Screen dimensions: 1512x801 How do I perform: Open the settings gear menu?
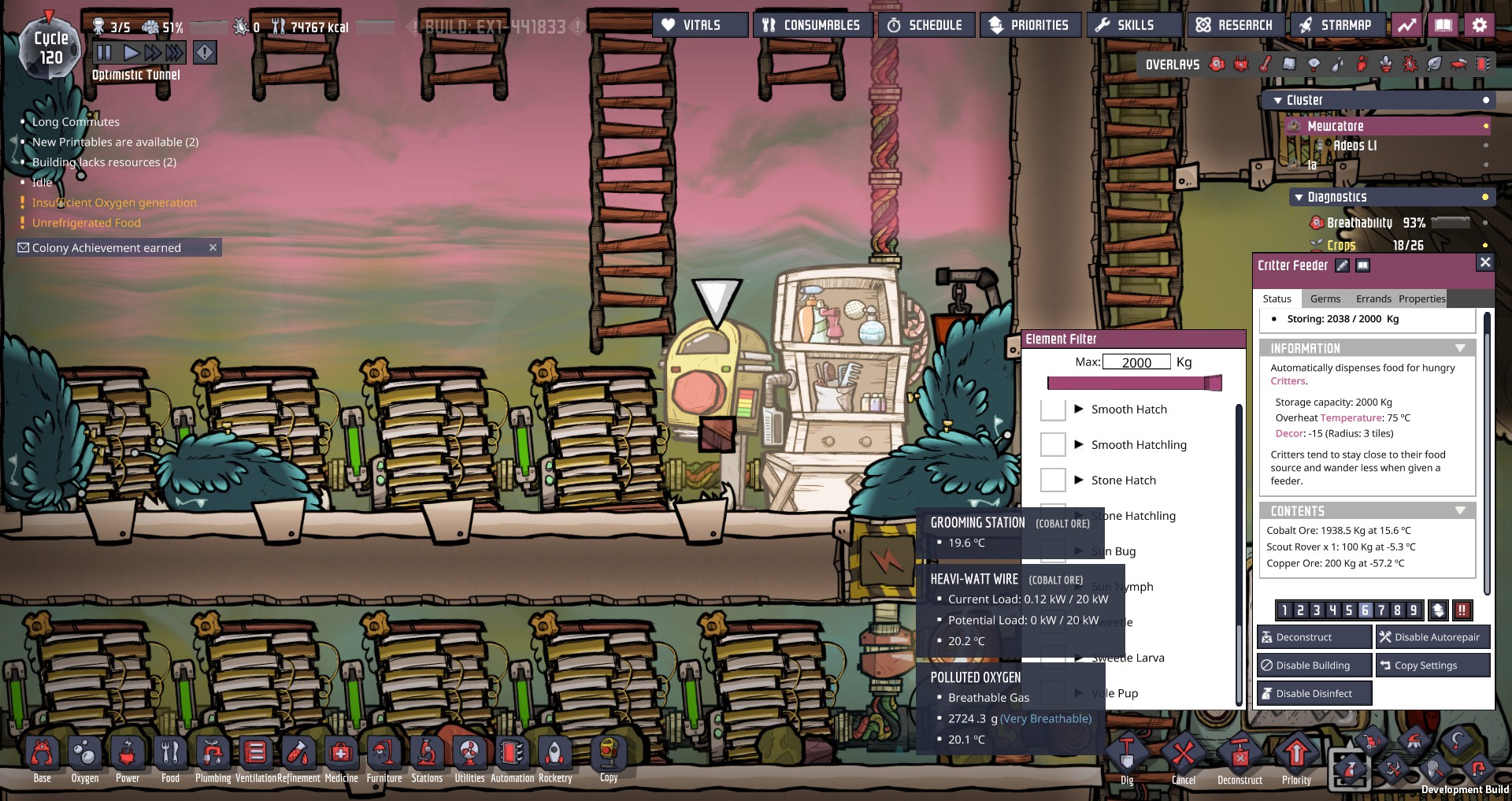point(1480,25)
